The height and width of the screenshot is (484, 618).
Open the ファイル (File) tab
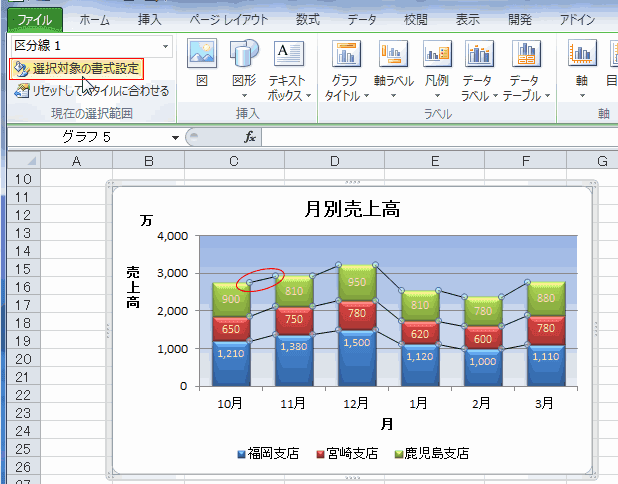32,19
